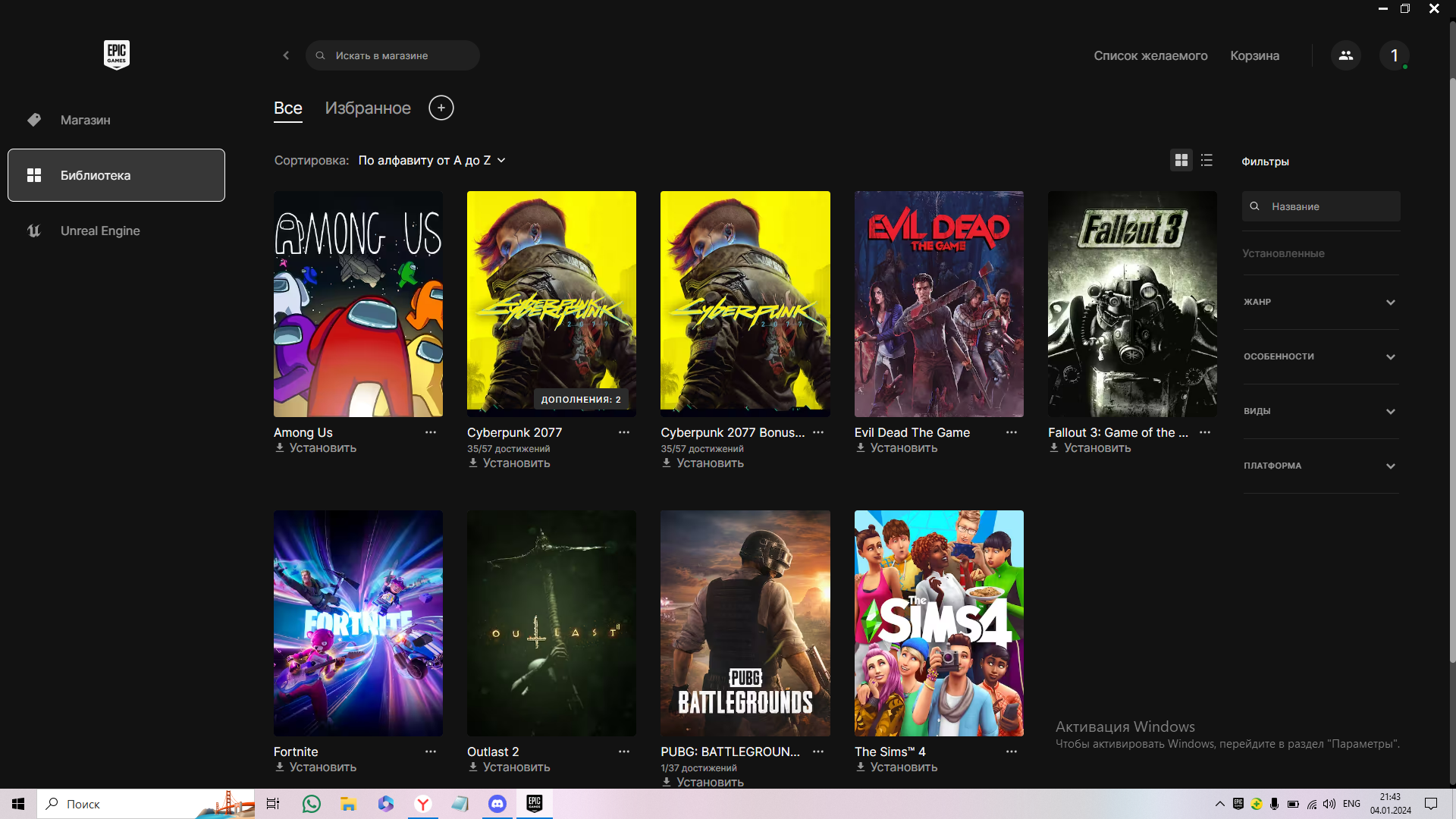Open Outlast 2 three-dot options
This screenshot has width=1456, height=819.
624,752
